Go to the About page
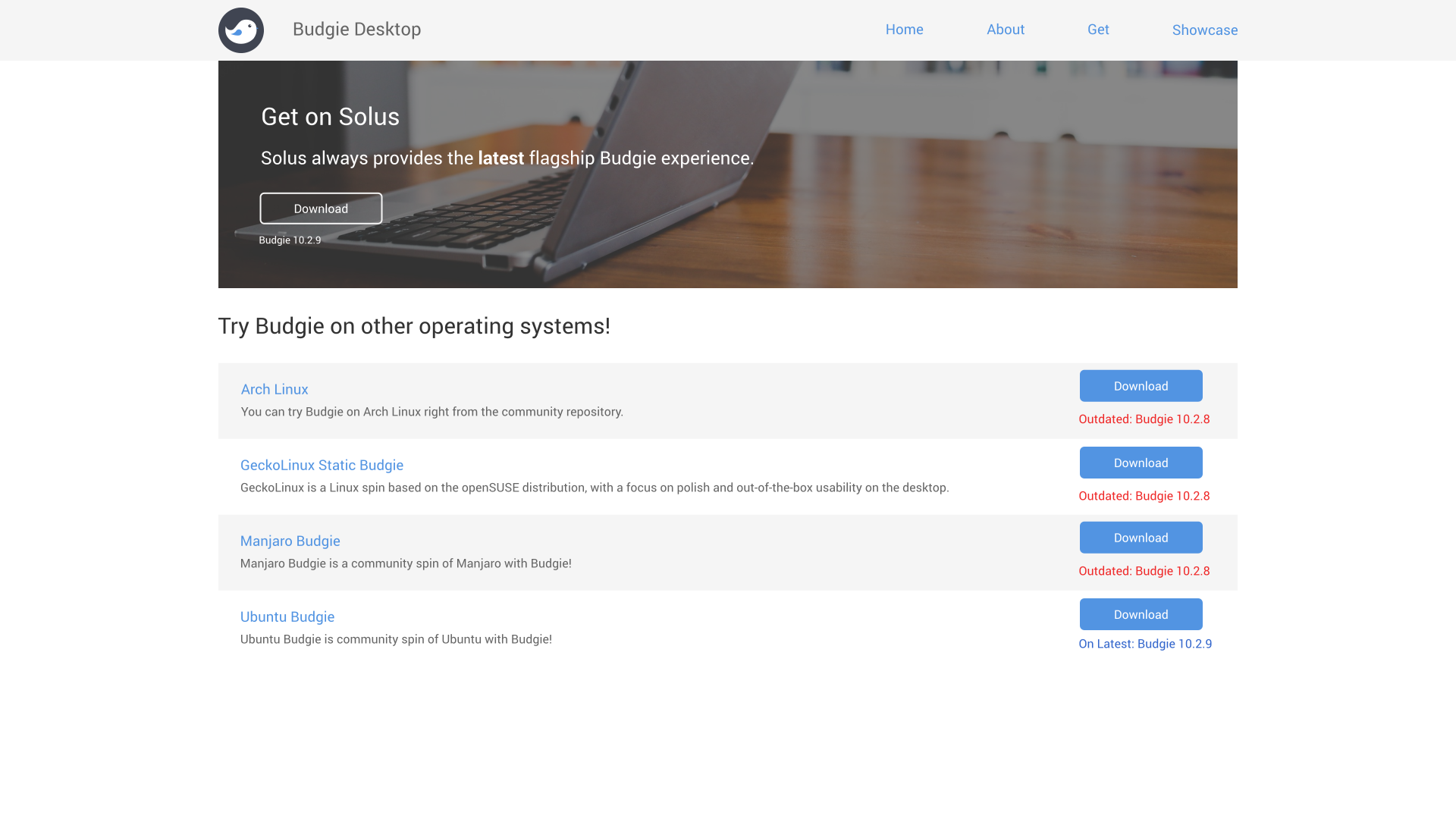Viewport: 1456px width, 819px height. click(x=1006, y=30)
